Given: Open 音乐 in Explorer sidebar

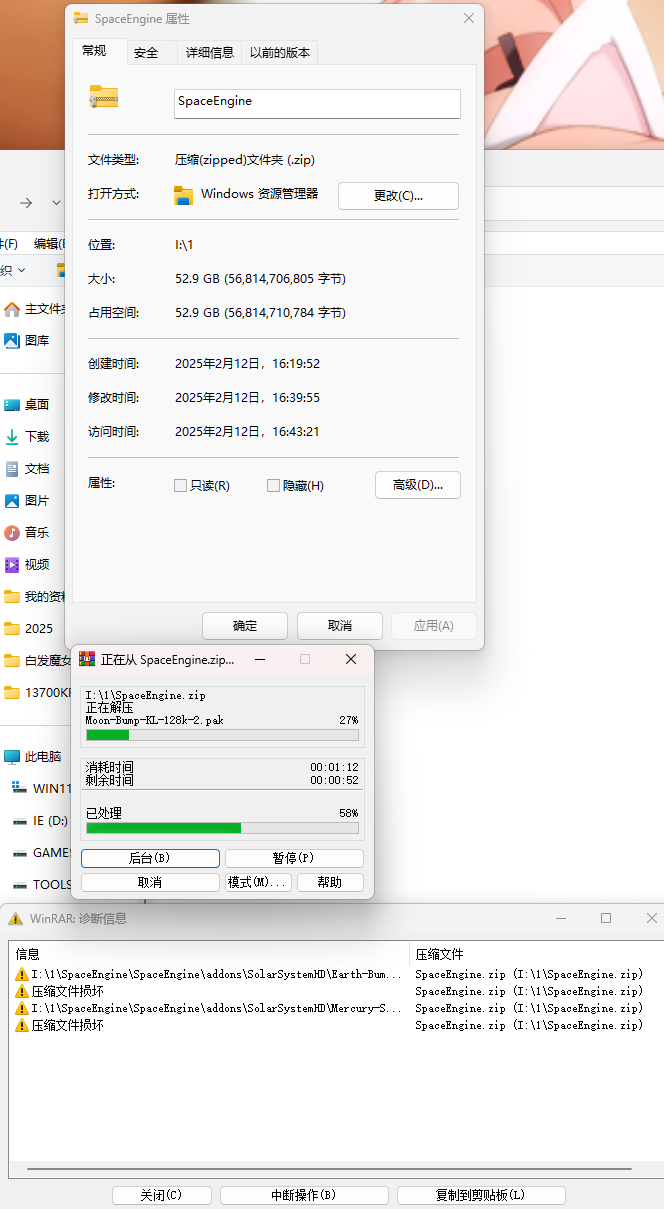Looking at the screenshot, I should [37, 533].
